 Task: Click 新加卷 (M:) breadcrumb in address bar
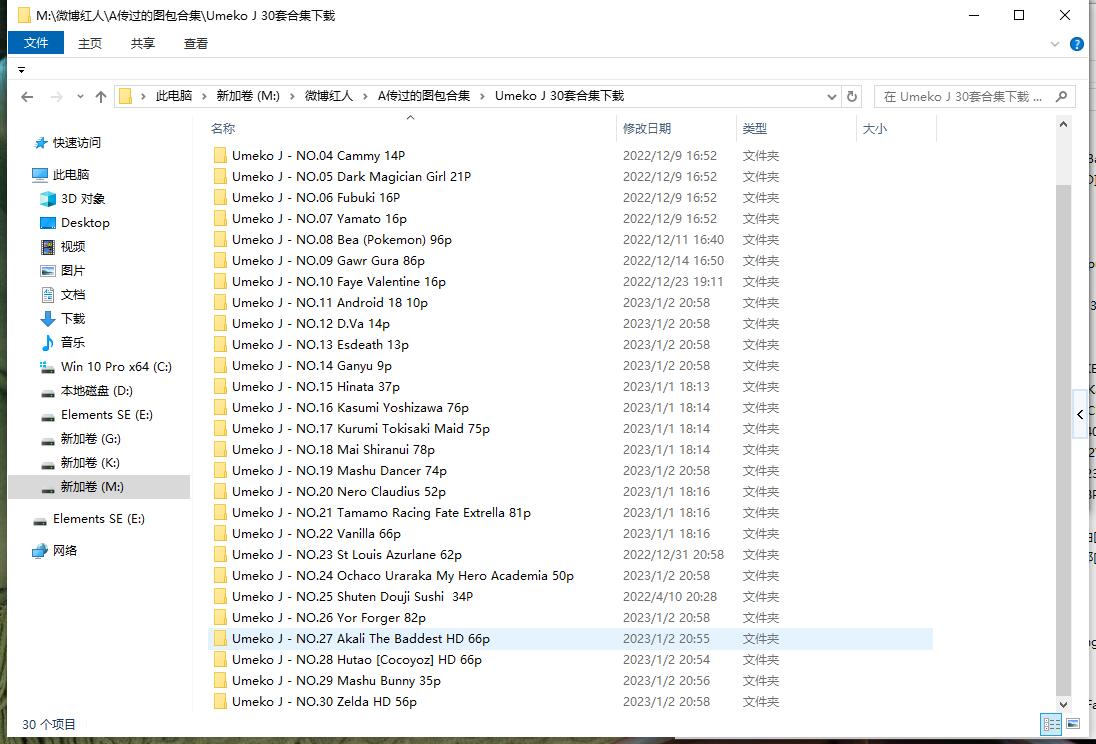pyautogui.click(x=248, y=96)
